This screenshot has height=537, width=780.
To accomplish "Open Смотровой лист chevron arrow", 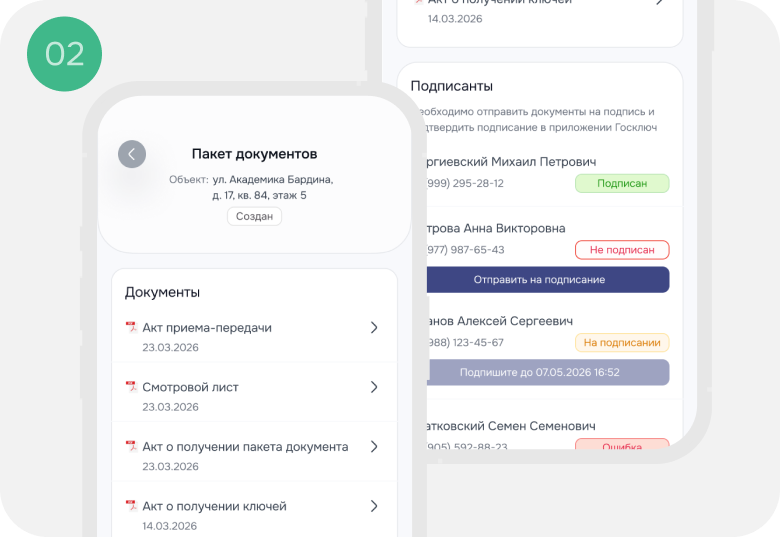I will coord(374,387).
